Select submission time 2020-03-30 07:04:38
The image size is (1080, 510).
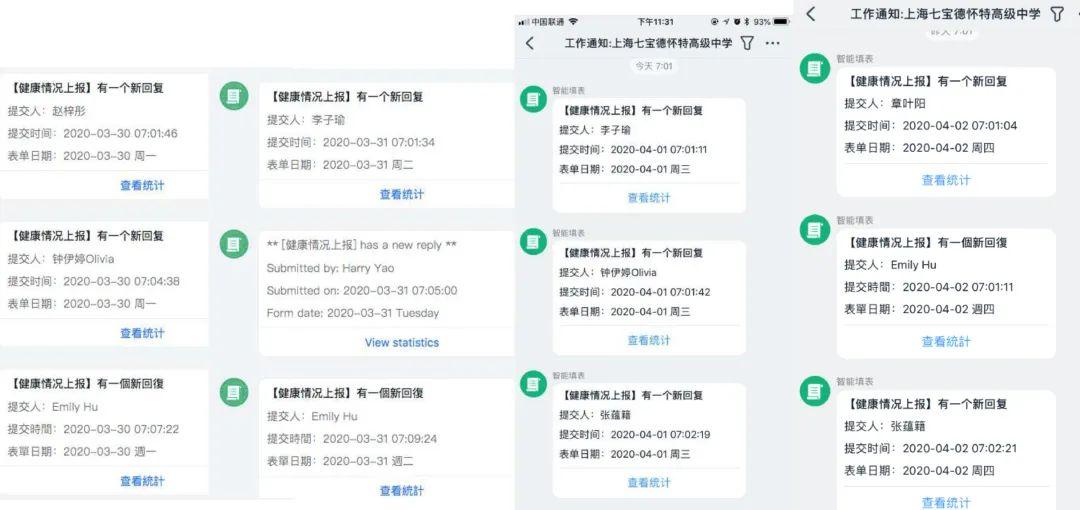point(121,281)
